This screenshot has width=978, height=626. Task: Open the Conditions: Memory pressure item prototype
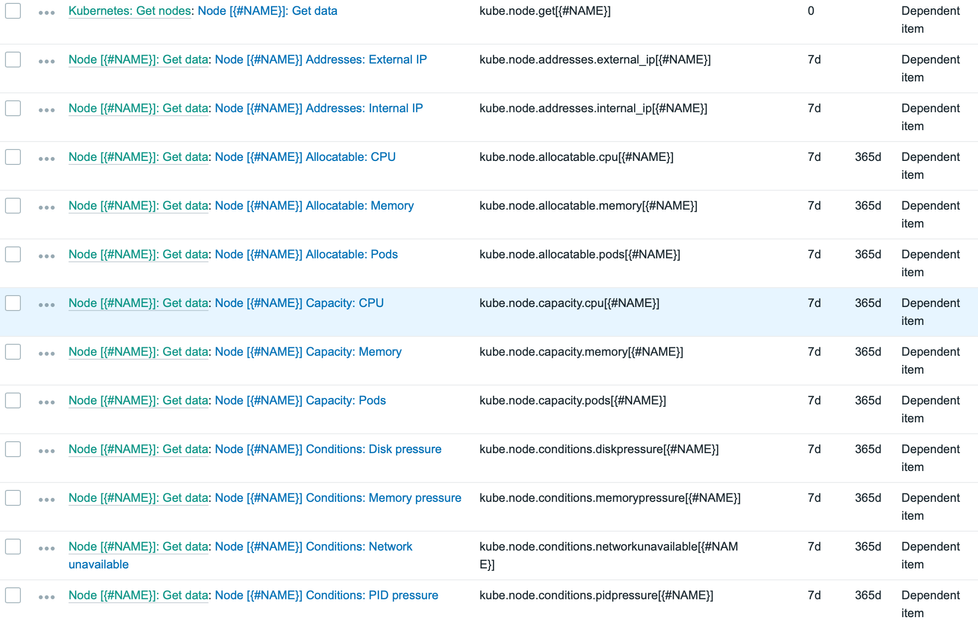338,497
